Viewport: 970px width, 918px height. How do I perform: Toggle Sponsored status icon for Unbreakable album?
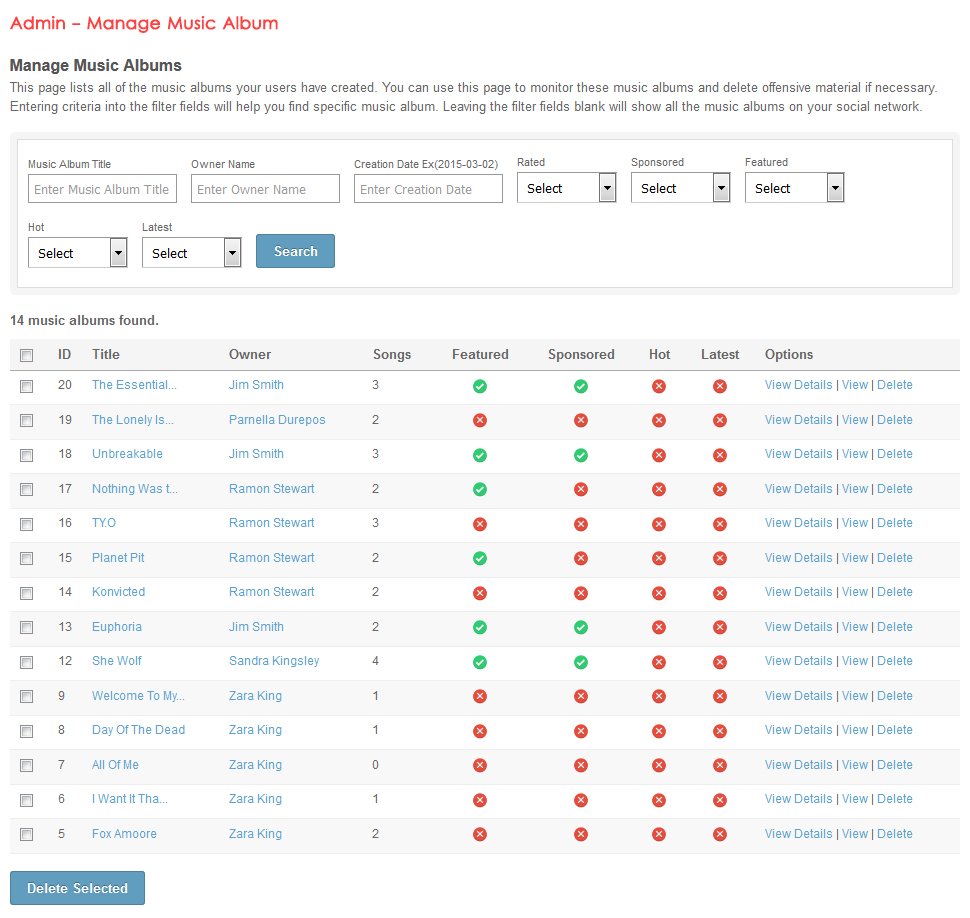(x=581, y=455)
